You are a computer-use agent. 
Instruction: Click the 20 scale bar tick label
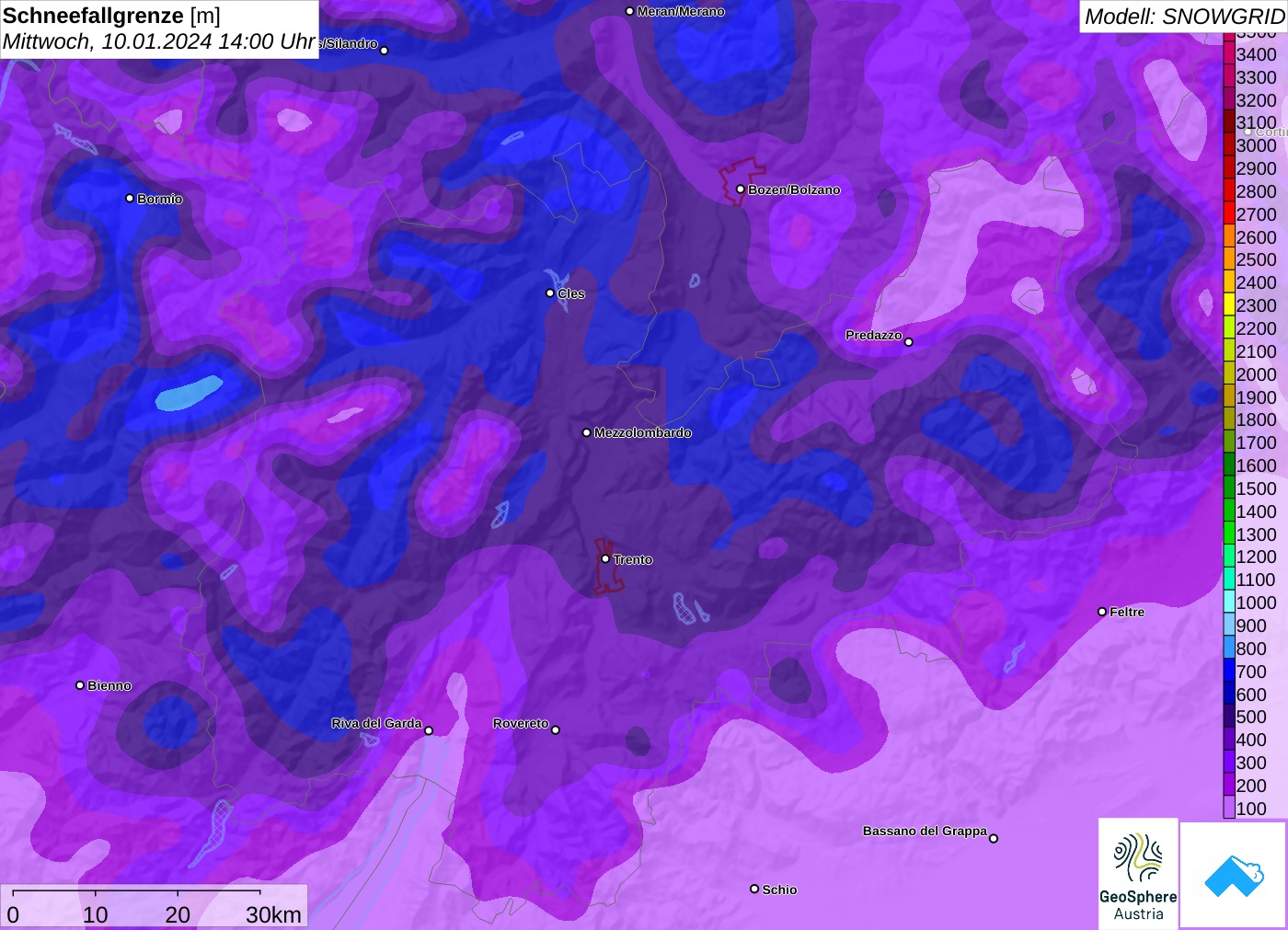[178, 914]
